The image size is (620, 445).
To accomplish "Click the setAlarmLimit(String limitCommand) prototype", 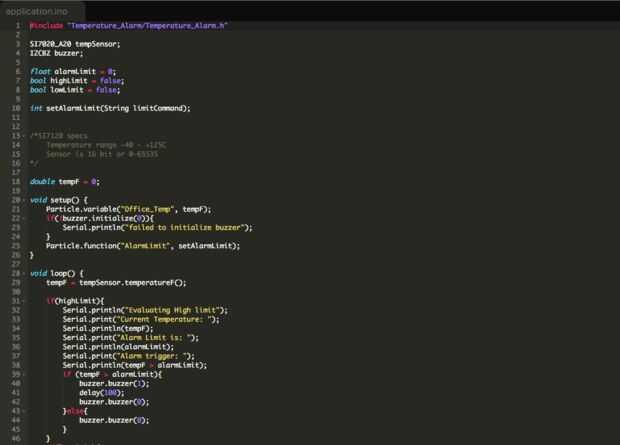I will point(110,108).
